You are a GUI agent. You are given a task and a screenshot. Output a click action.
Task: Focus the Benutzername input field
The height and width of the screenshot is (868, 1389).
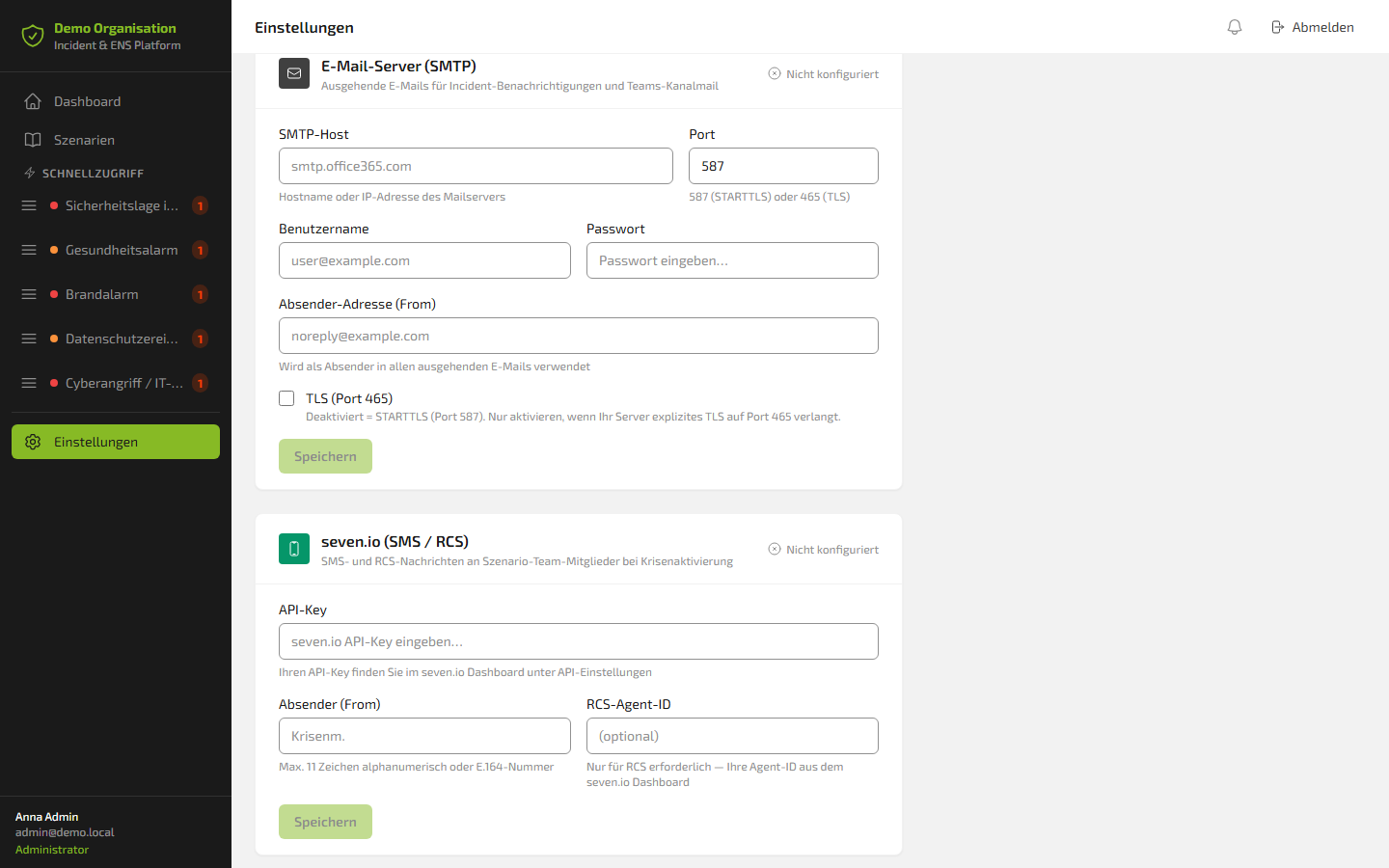tap(424, 260)
